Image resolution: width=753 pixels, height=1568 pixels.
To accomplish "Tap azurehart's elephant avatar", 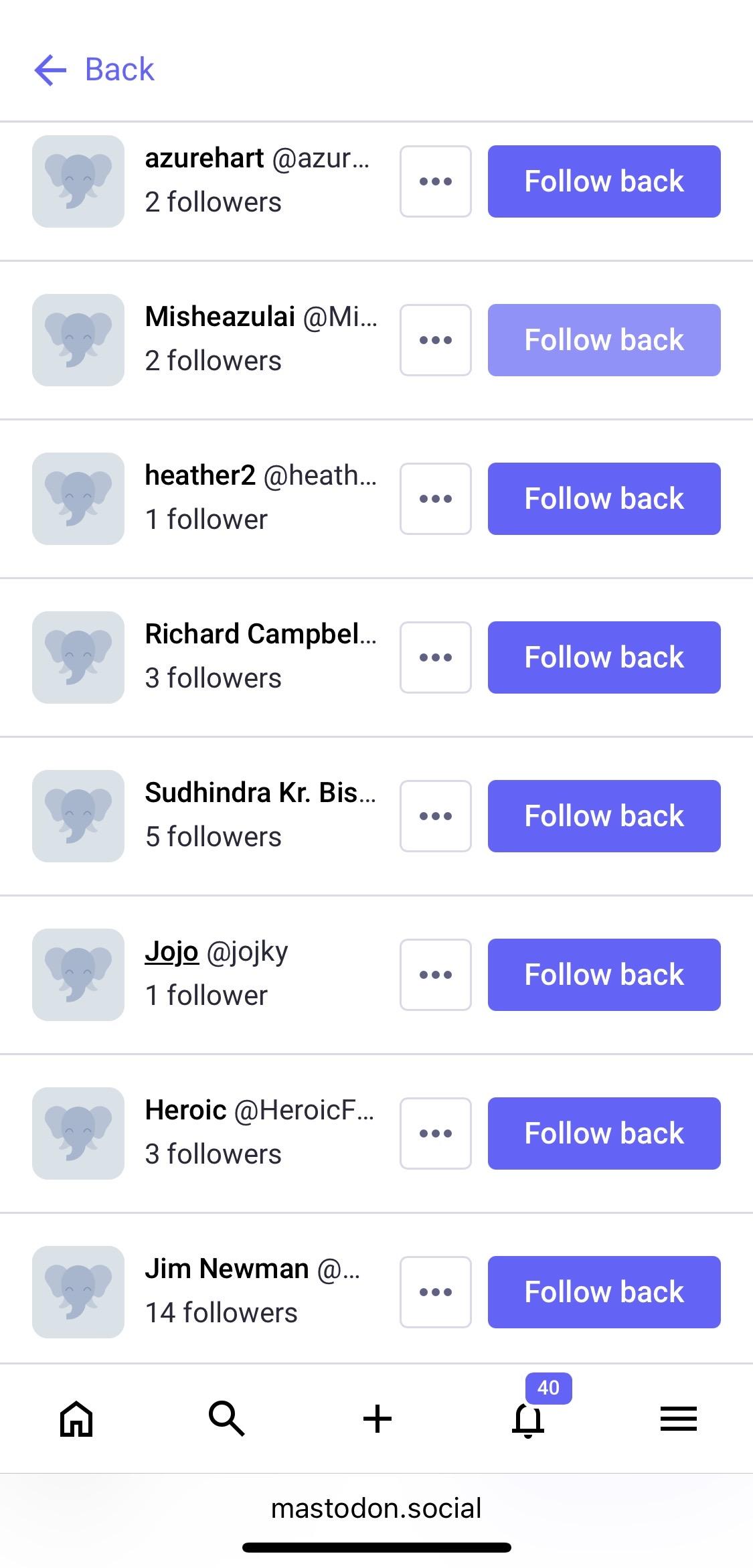I will 78,181.
